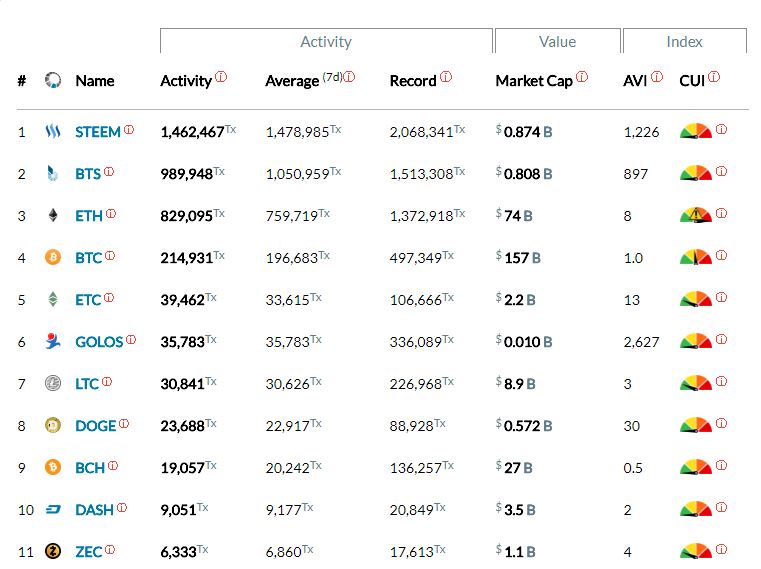Screen dimensions: 761x569
Task: Click the BCH orange coin logo
Action: (53, 467)
